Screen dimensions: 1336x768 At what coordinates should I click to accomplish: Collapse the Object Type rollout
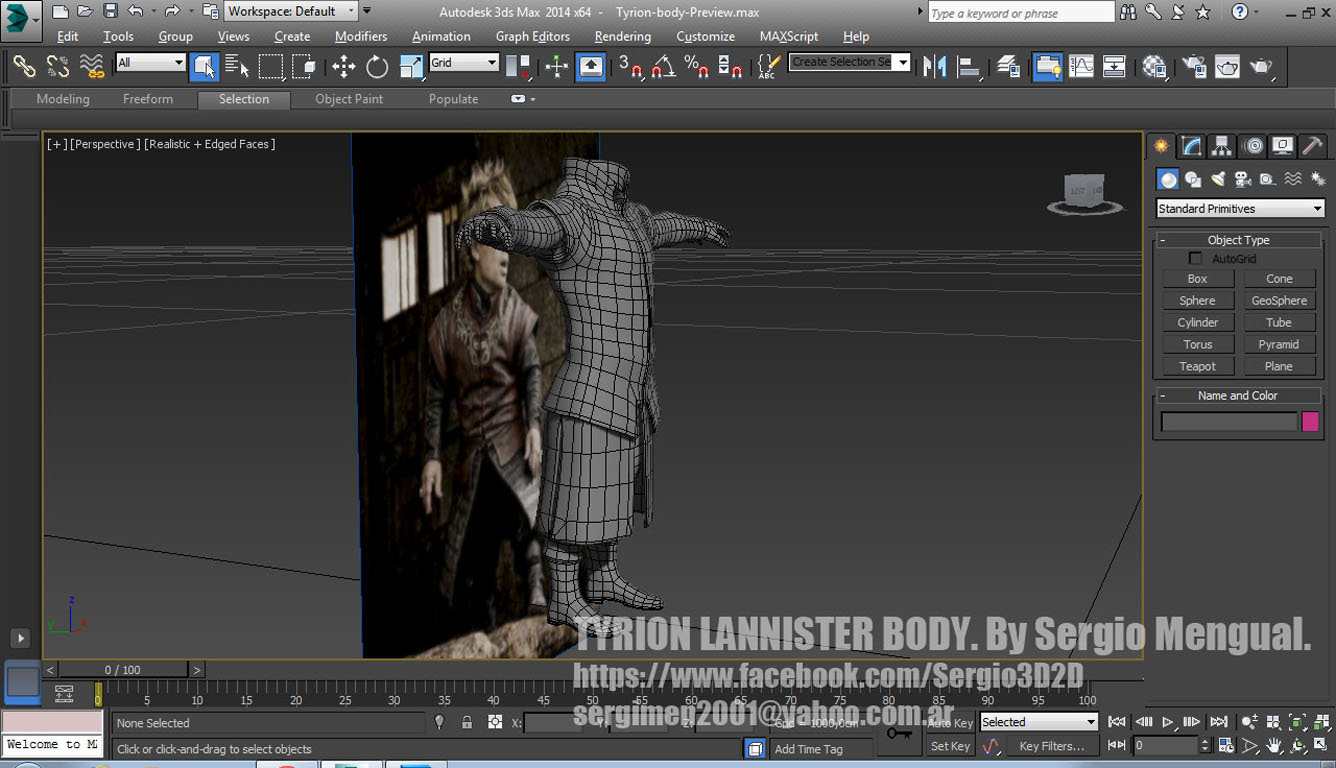pyautogui.click(x=1237, y=240)
